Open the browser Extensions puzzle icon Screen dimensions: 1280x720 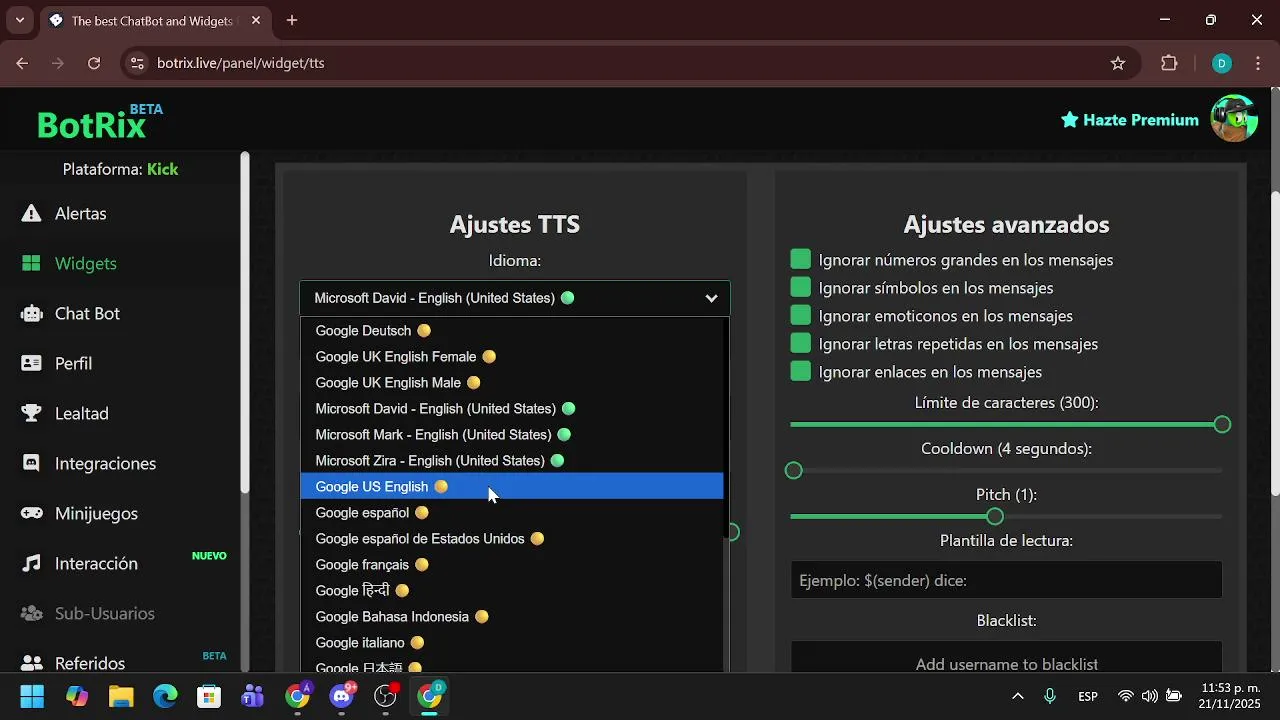pyautogui.click(x=1169, y=63)
